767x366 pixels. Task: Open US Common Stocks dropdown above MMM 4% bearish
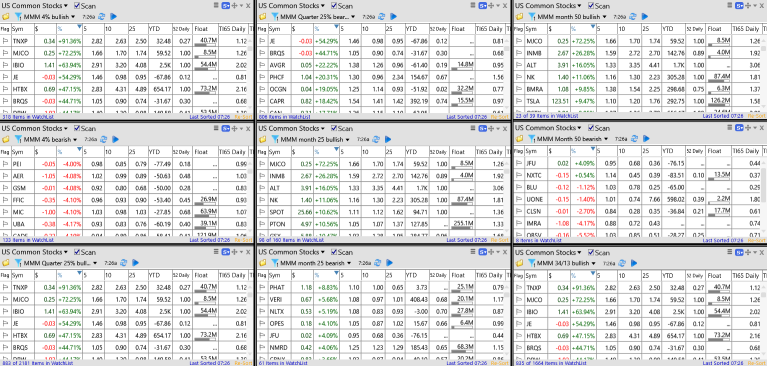coord(34,128)
